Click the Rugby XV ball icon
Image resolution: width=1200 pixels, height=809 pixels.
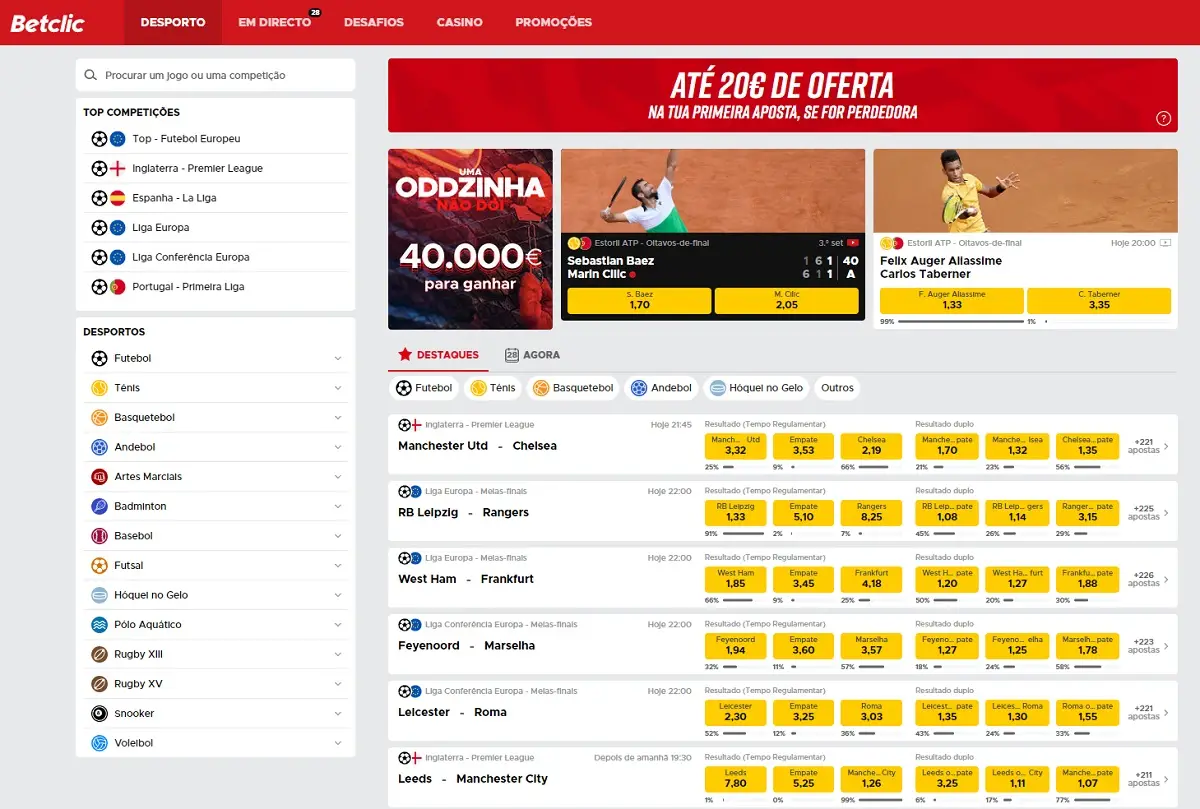(99, 684)
